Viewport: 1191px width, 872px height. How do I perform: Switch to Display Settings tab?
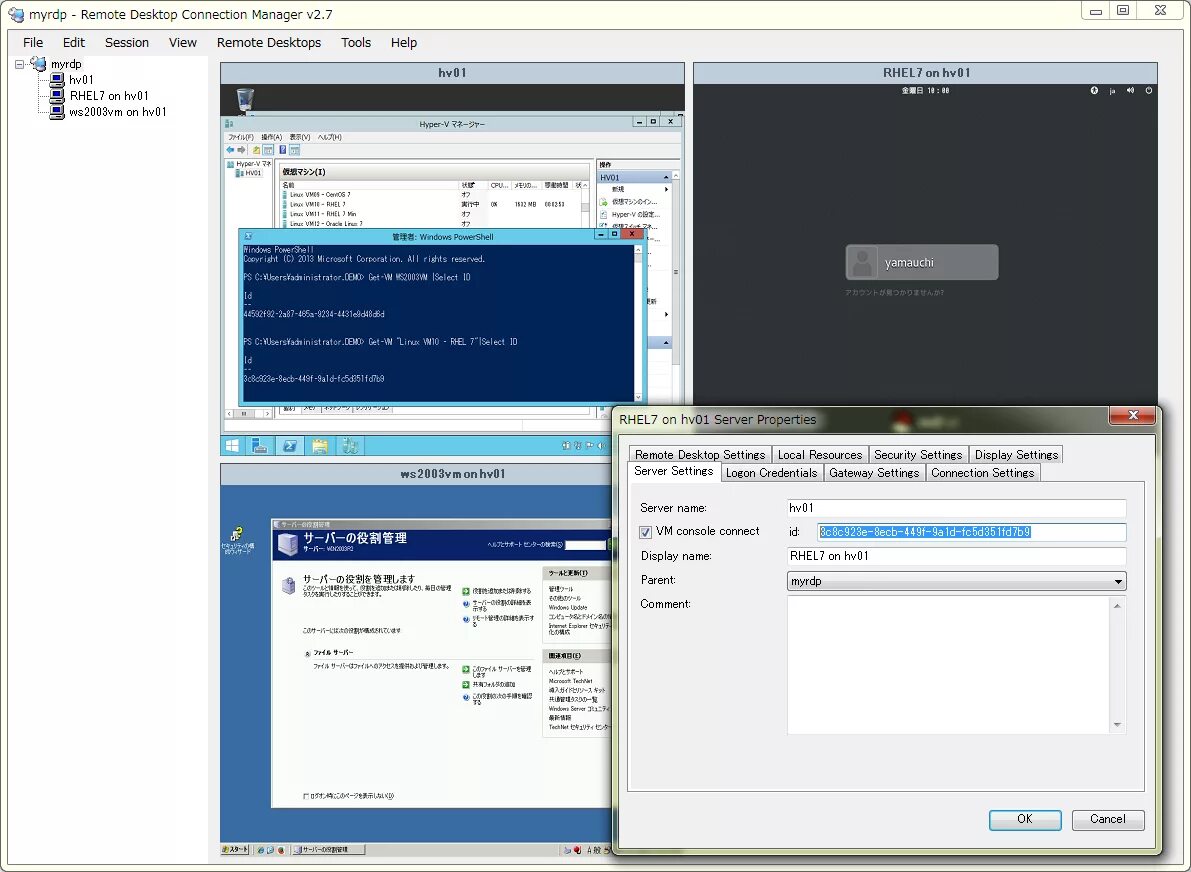pos(1016,454)
